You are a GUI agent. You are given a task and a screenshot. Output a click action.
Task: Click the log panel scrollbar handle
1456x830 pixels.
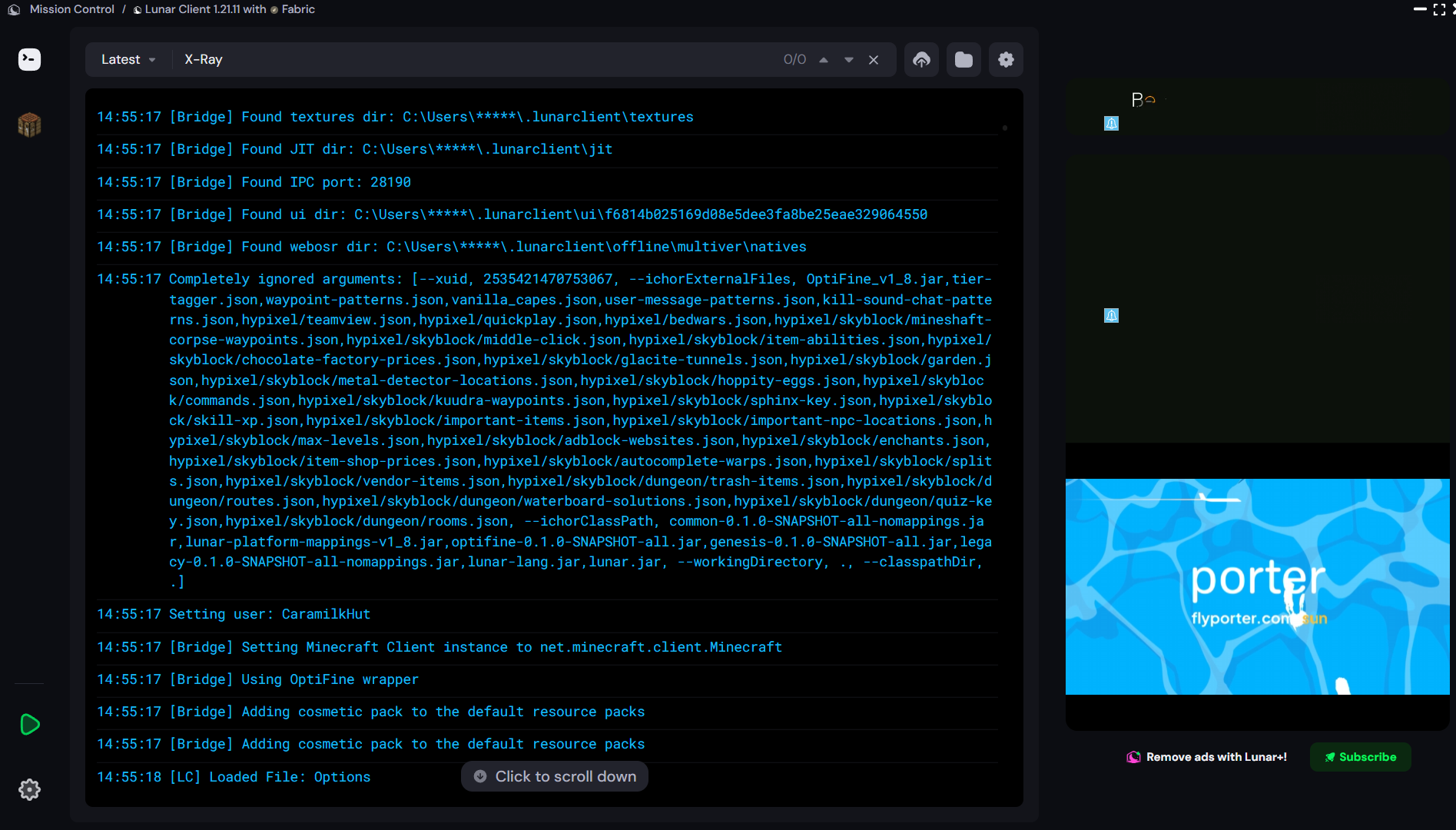1004,128
